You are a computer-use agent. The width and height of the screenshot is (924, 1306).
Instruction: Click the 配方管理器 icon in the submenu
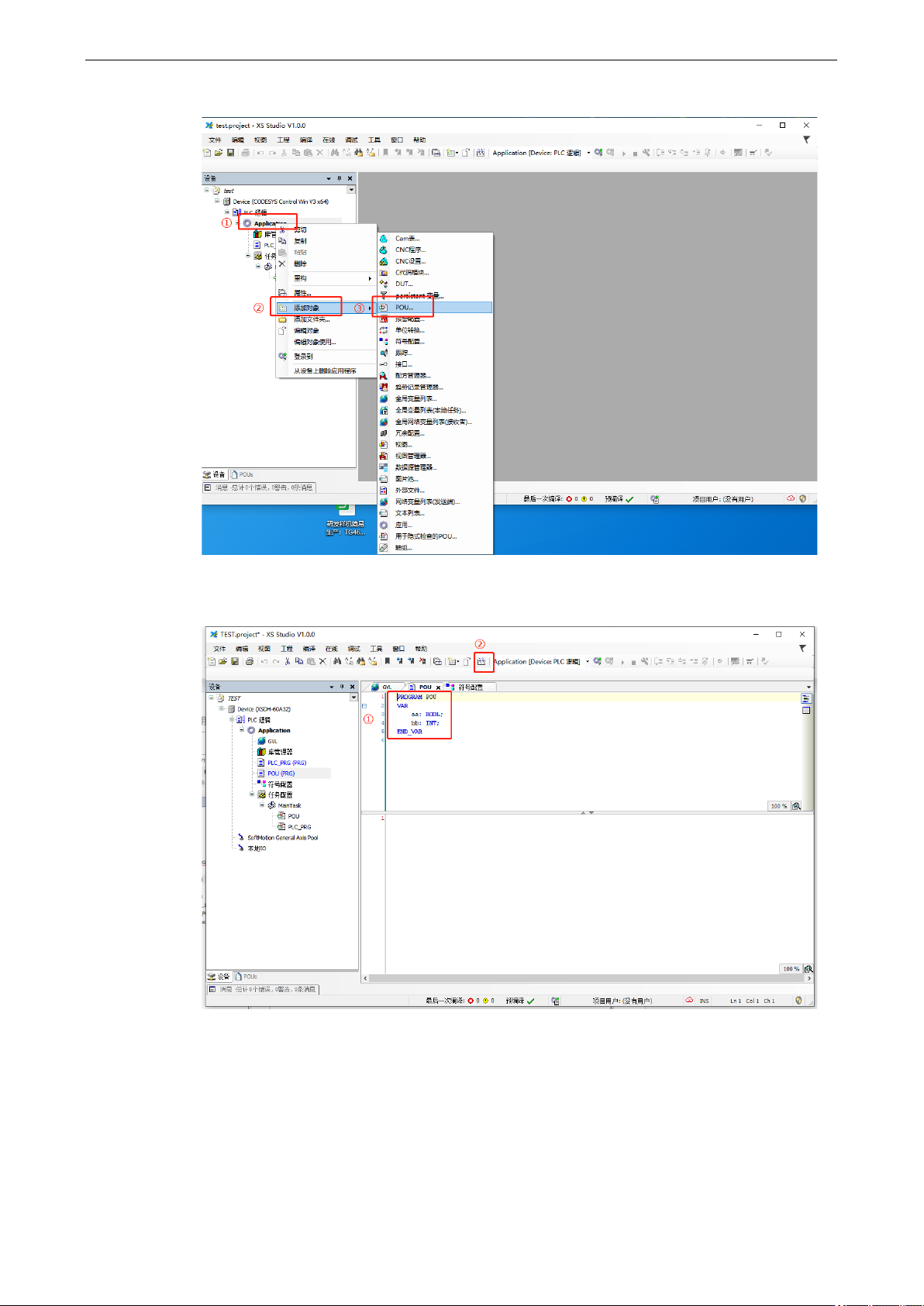pos(384,375)
